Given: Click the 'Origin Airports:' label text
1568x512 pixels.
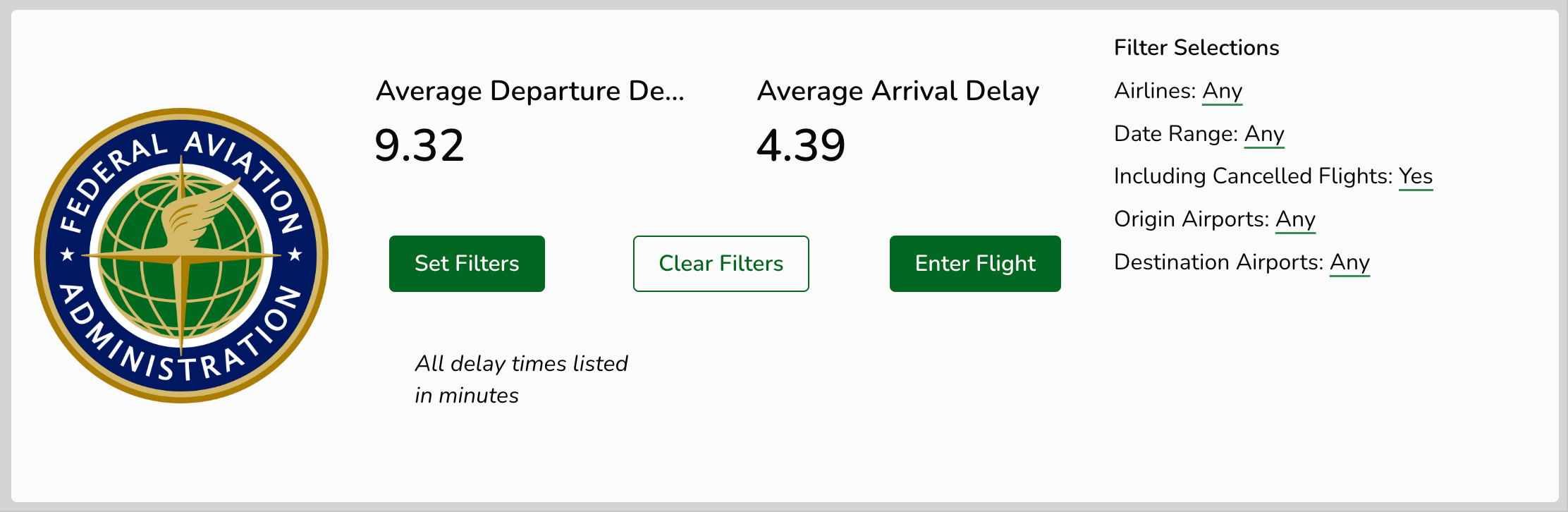Looking at the screenshot, I should pyautogui.click(x=1191, y=219).
